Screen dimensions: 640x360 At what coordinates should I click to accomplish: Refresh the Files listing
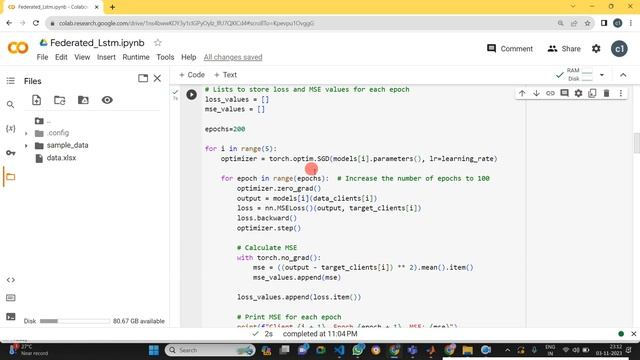(60, 100)
